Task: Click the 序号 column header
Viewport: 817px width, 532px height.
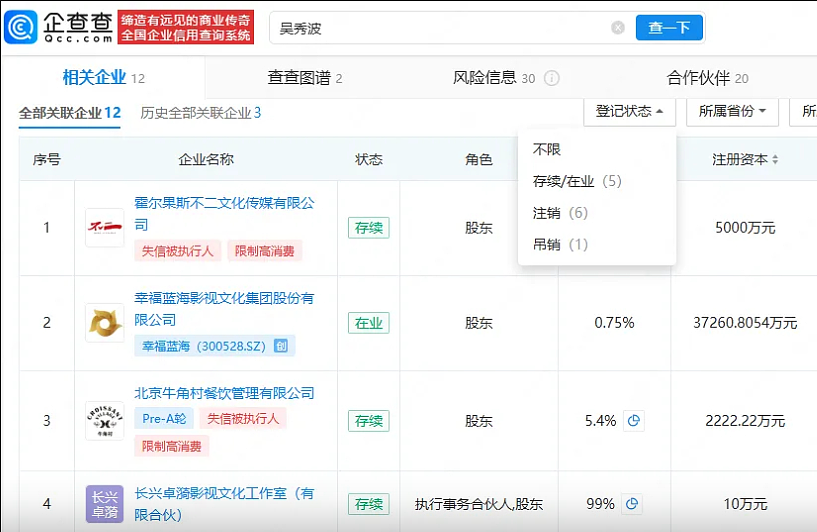Action: 47,159
